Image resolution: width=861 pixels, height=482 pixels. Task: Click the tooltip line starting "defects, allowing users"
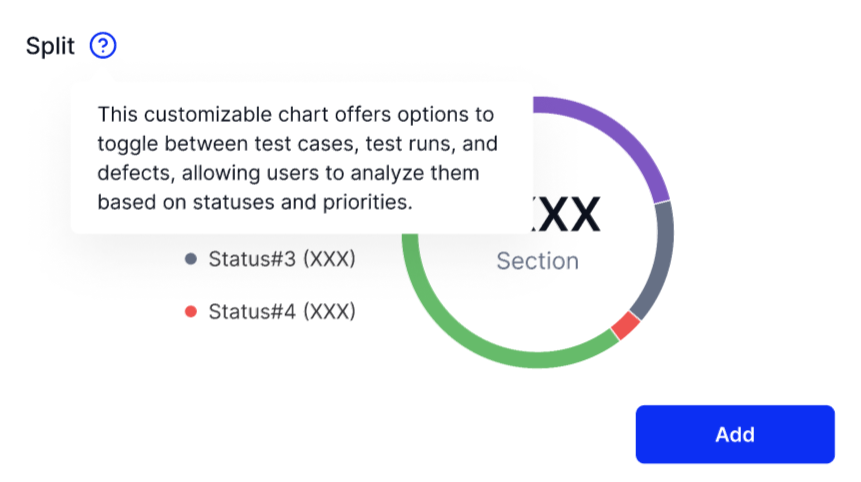pyautogui.click(x=288, y=173)
